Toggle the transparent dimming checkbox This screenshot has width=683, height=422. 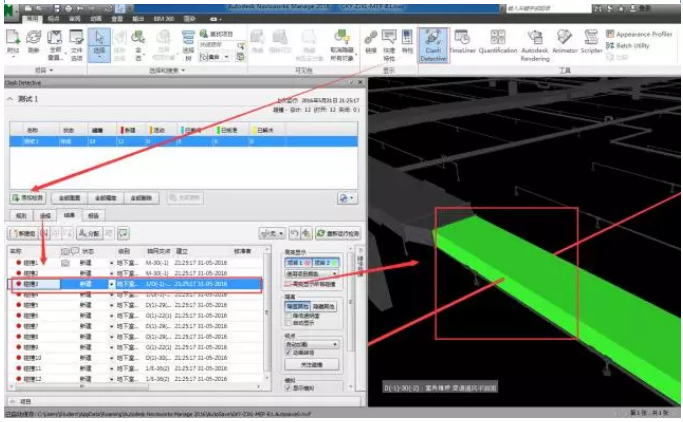(288, 316)
